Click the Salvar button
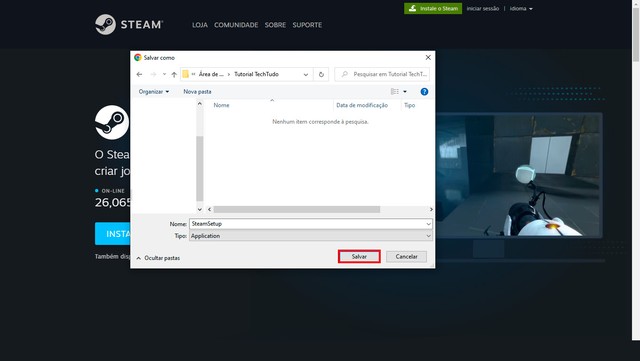Viewport: 640px width, 361px height. click(359, 256)
